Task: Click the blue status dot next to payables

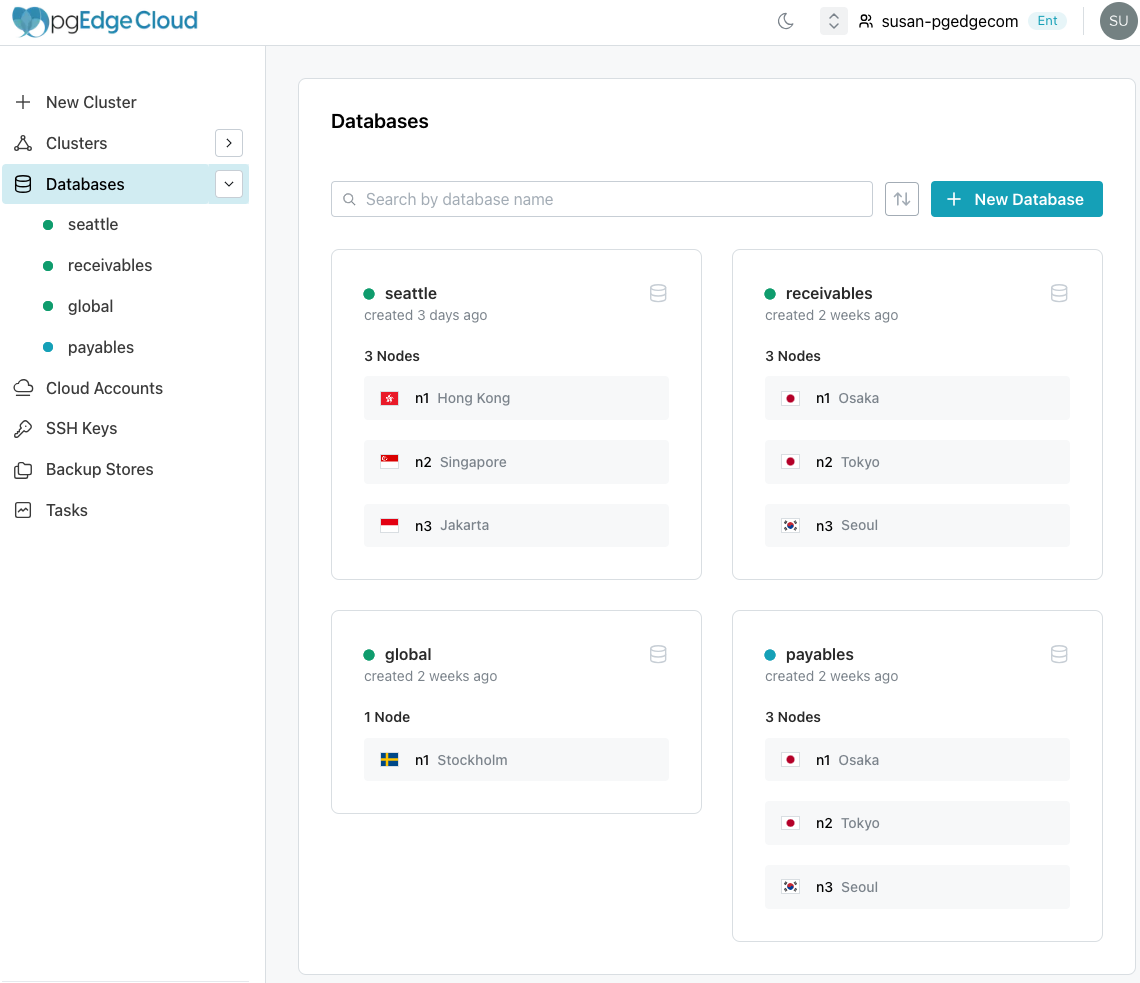Action: (771, 654)
